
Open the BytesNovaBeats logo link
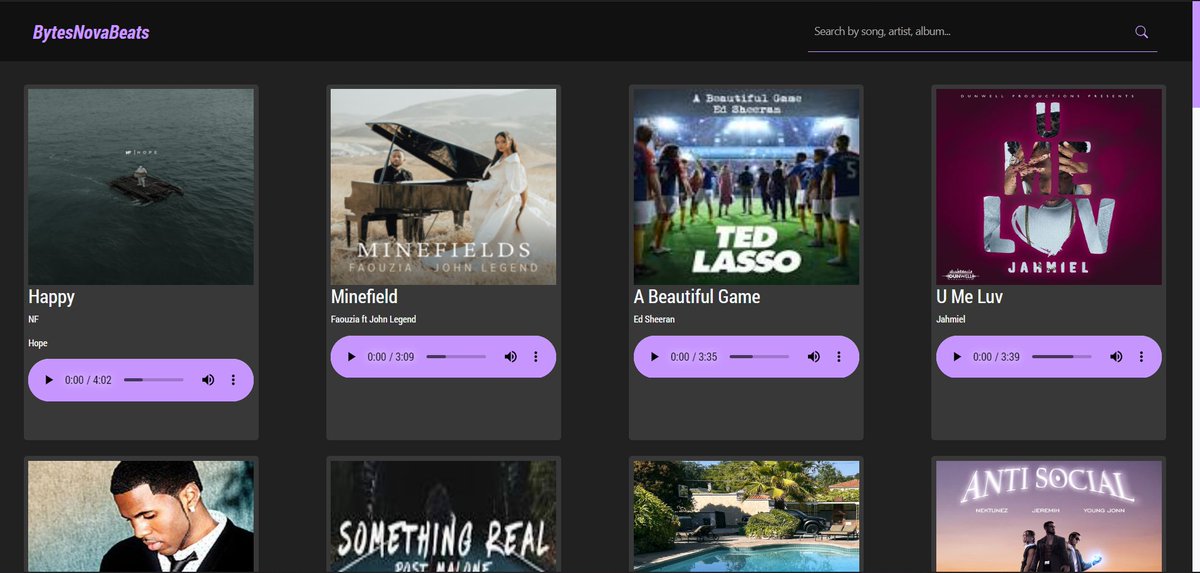91,33
